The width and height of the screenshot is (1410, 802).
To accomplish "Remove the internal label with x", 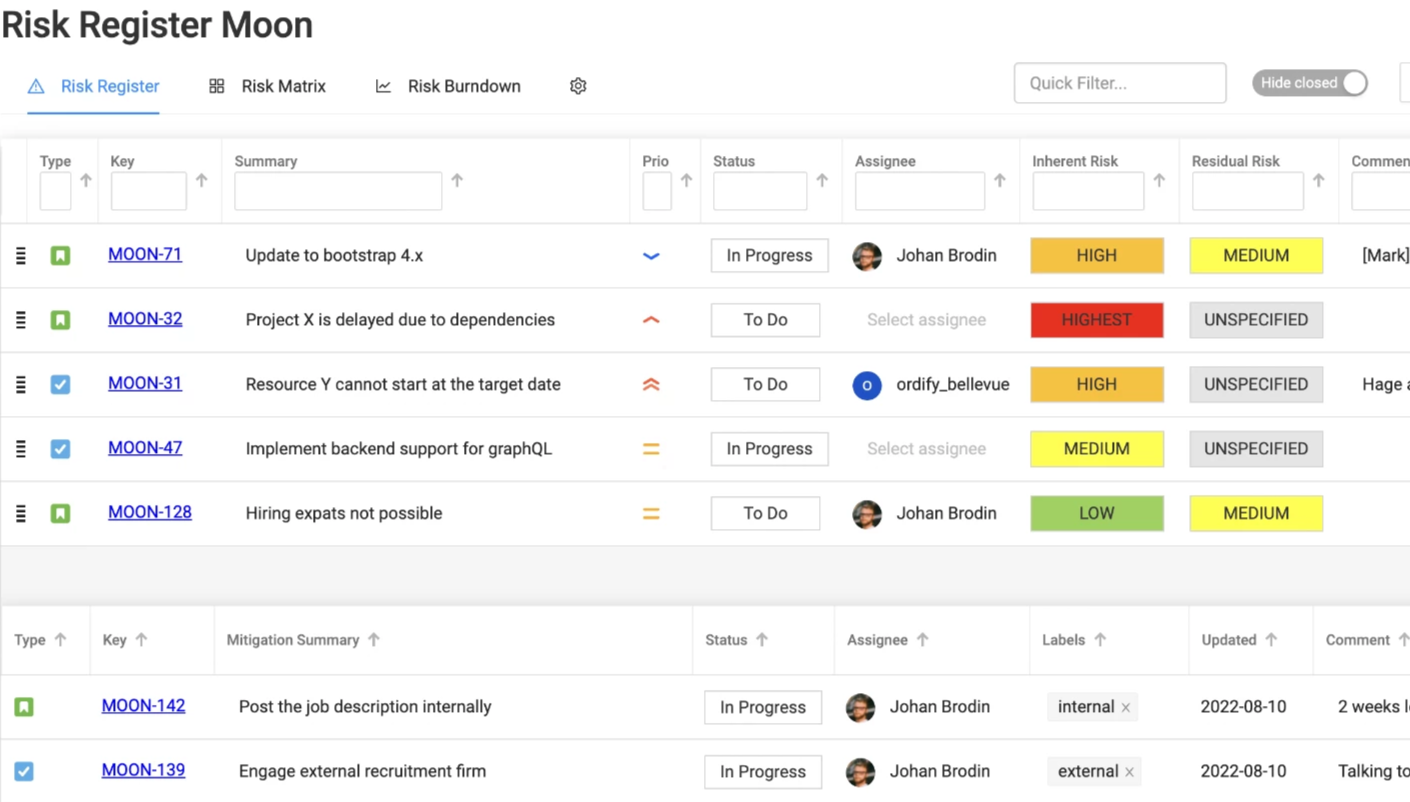I will (x=1126, y=708).
